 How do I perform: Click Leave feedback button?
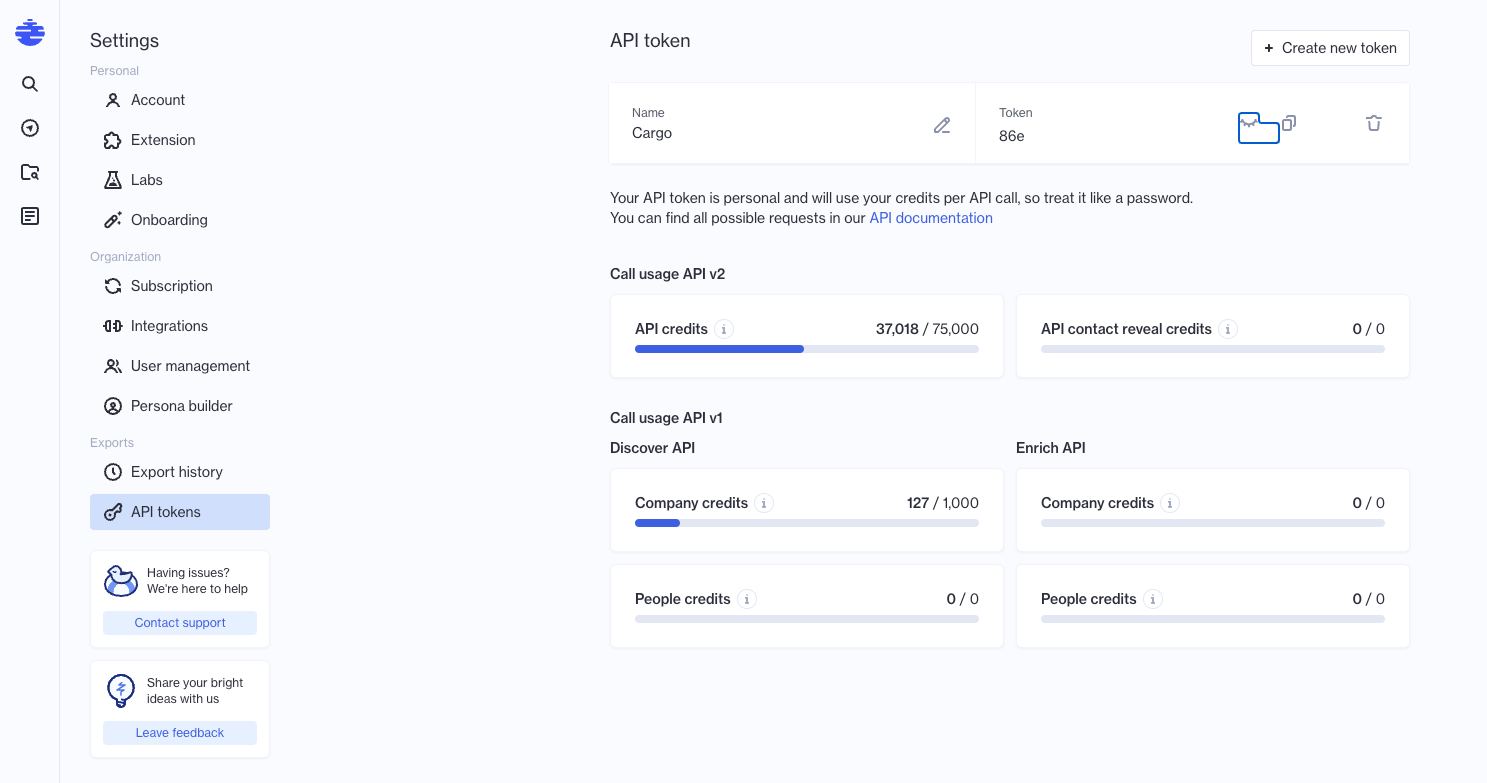[x=180, y=733]
